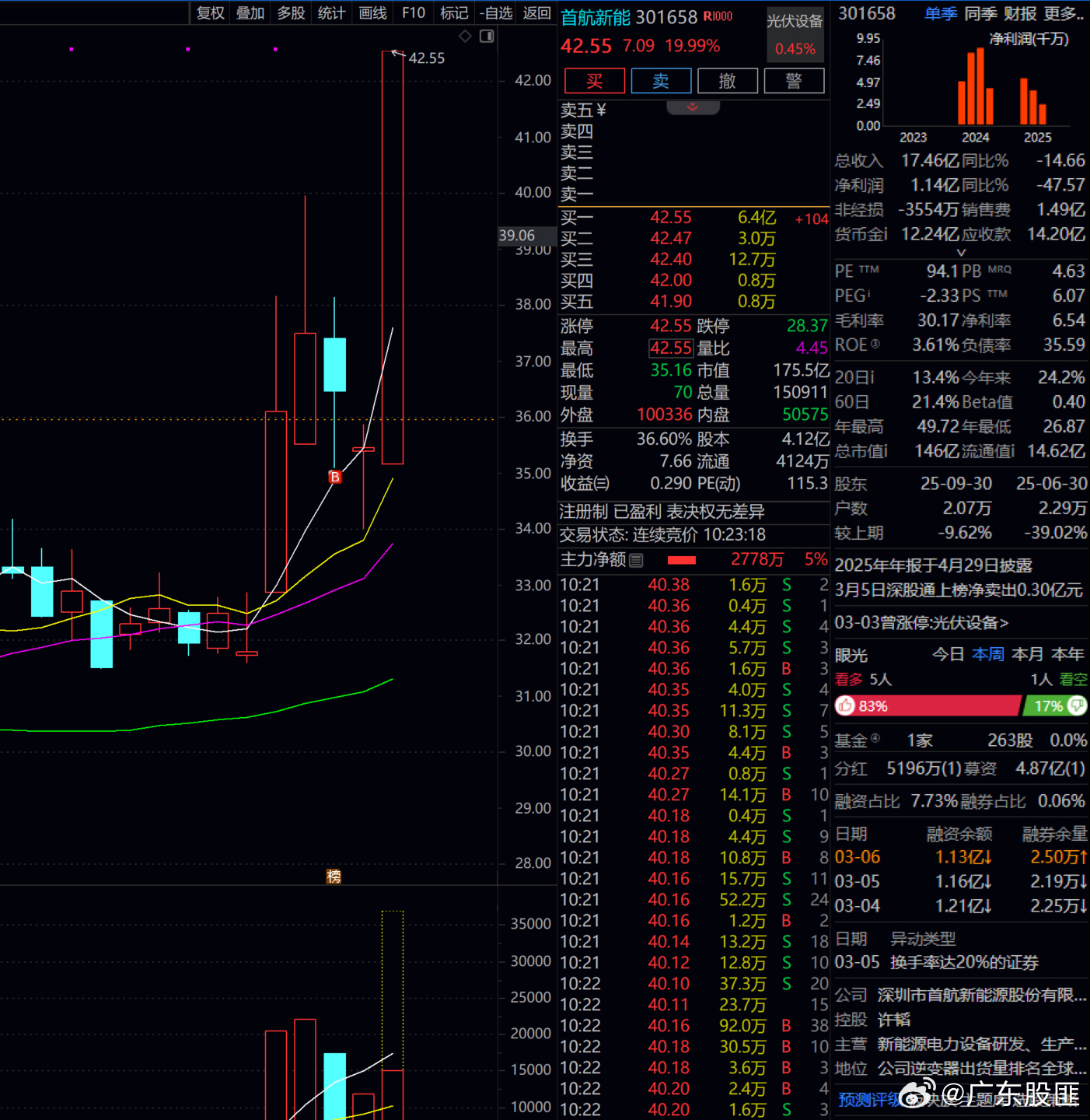This screenshot has width=1090, height=1120.
Task: Select the 本周 sentiment tab
Action: click(x=988, y=654)
